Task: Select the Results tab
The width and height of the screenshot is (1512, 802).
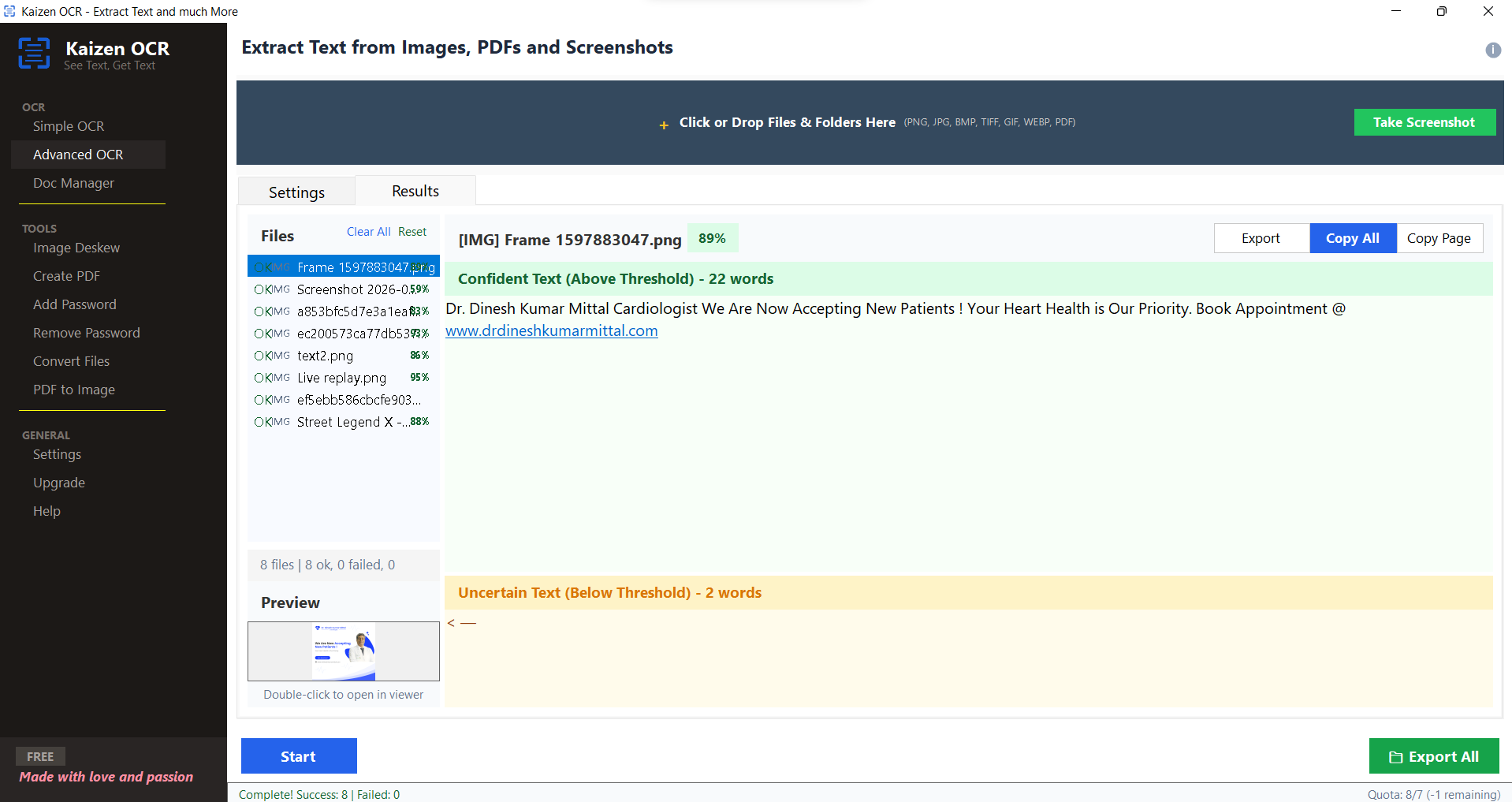Action: [x=415, y=190]
